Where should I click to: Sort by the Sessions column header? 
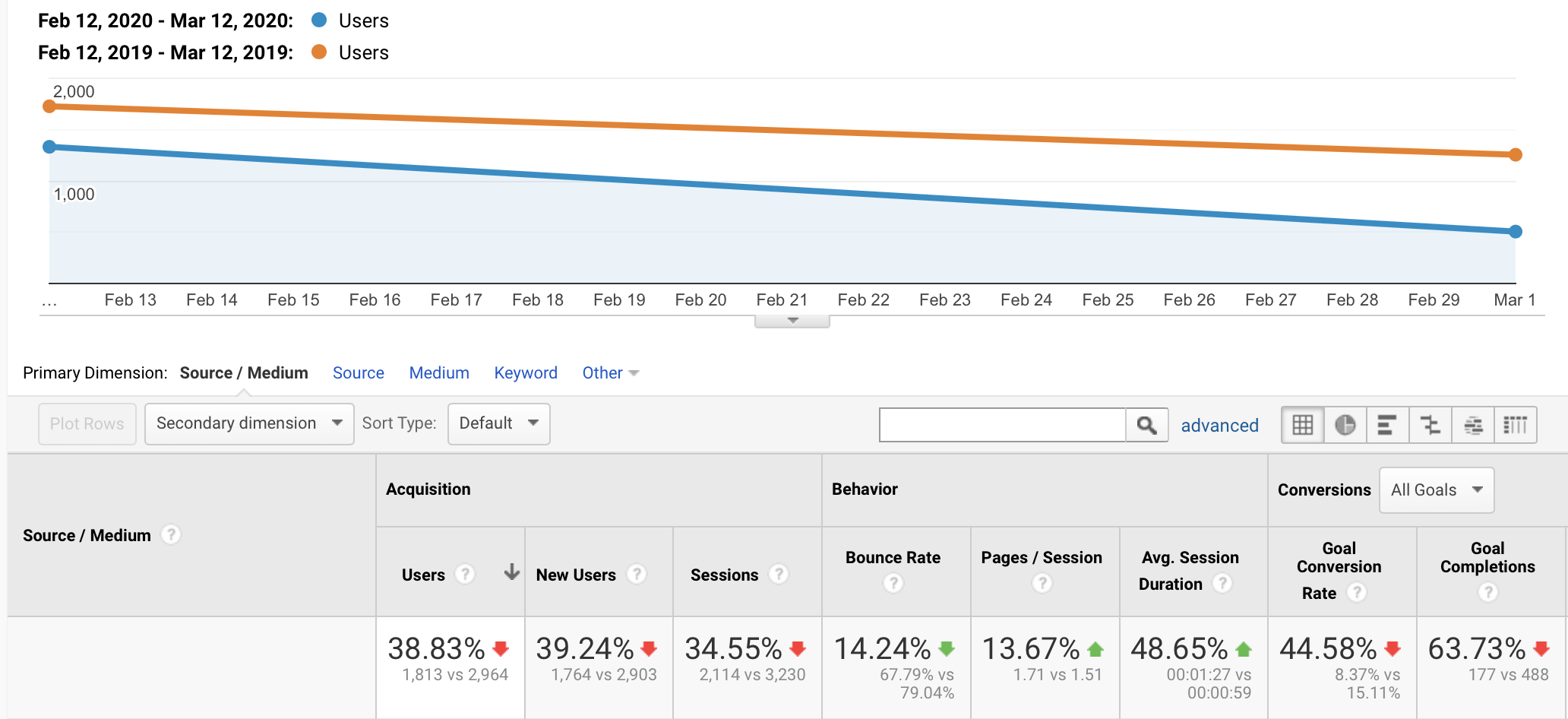(x=724, y=575)
